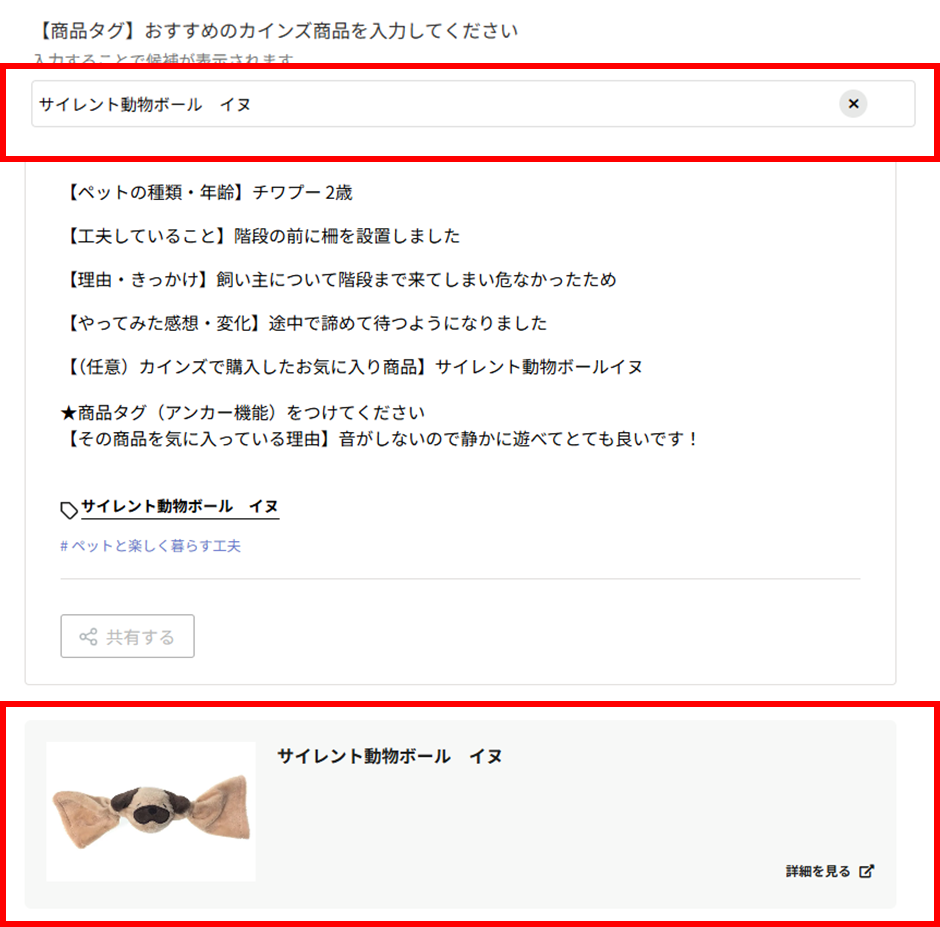Click the tag icon beside サイレント動物ボール

(69, 510)
